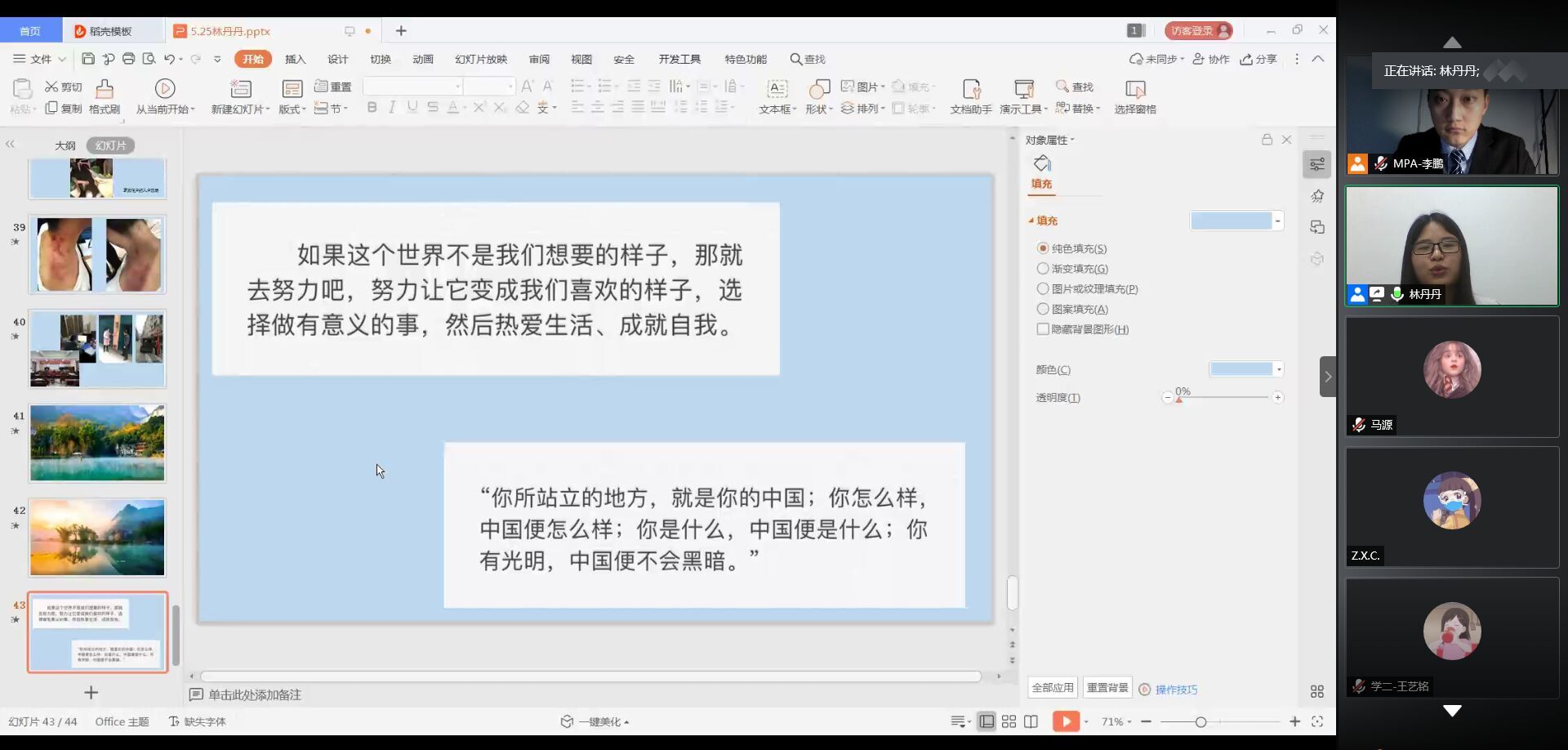Open the zoom percentage 71% dropdown
Image resolution: width=1568 pixels, height=750 pixels.
point(1116,721)
